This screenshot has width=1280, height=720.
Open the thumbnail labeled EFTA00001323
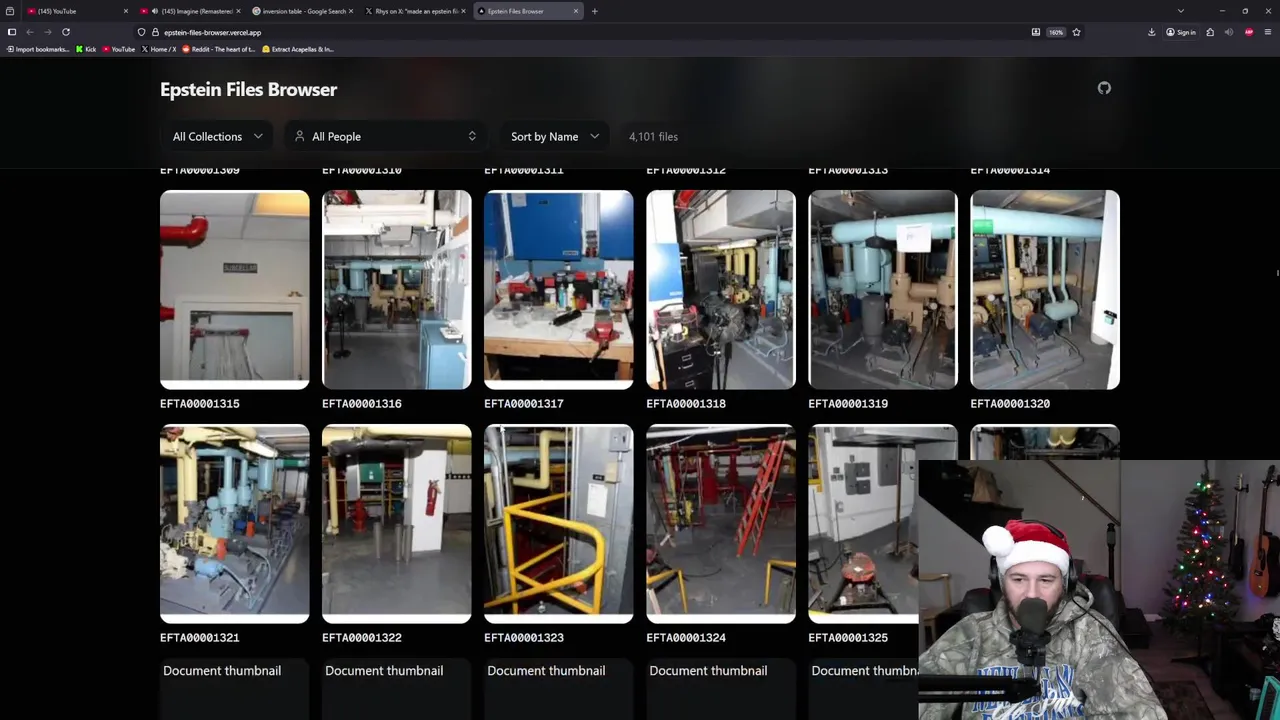tap(559, 524)
